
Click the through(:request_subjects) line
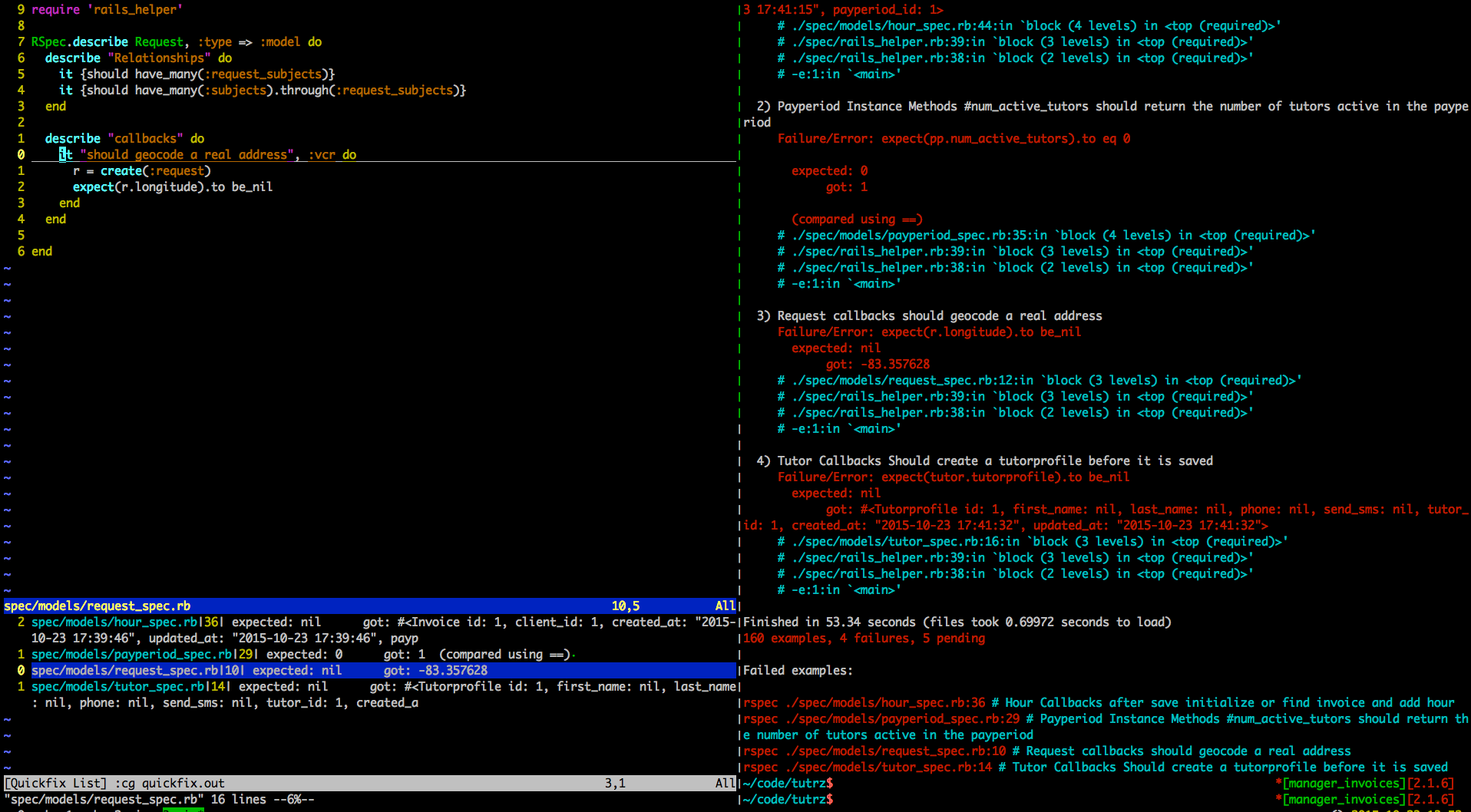point(263,90)
